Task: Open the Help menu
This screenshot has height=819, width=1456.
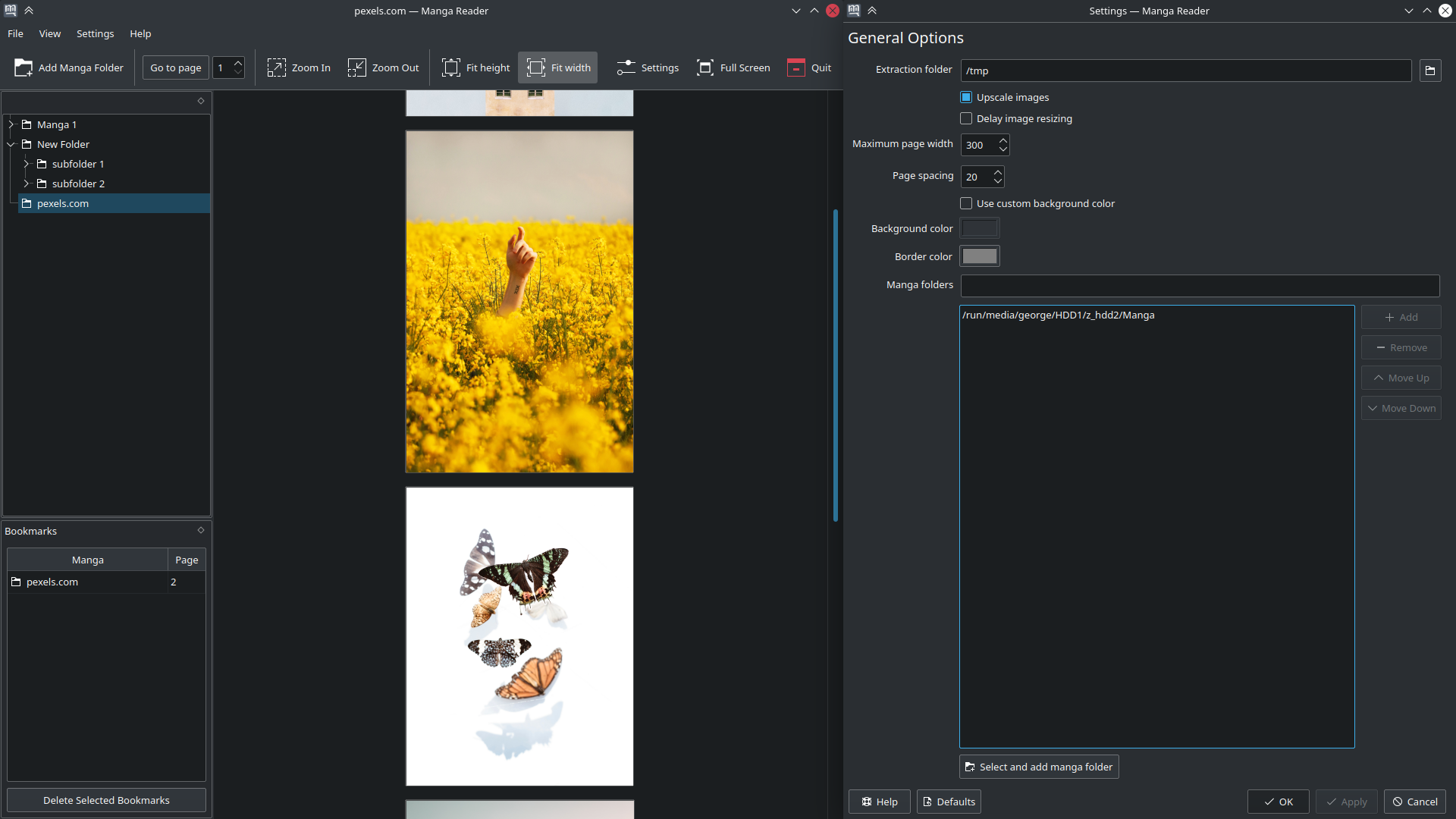Action: [x=140, y=34]
